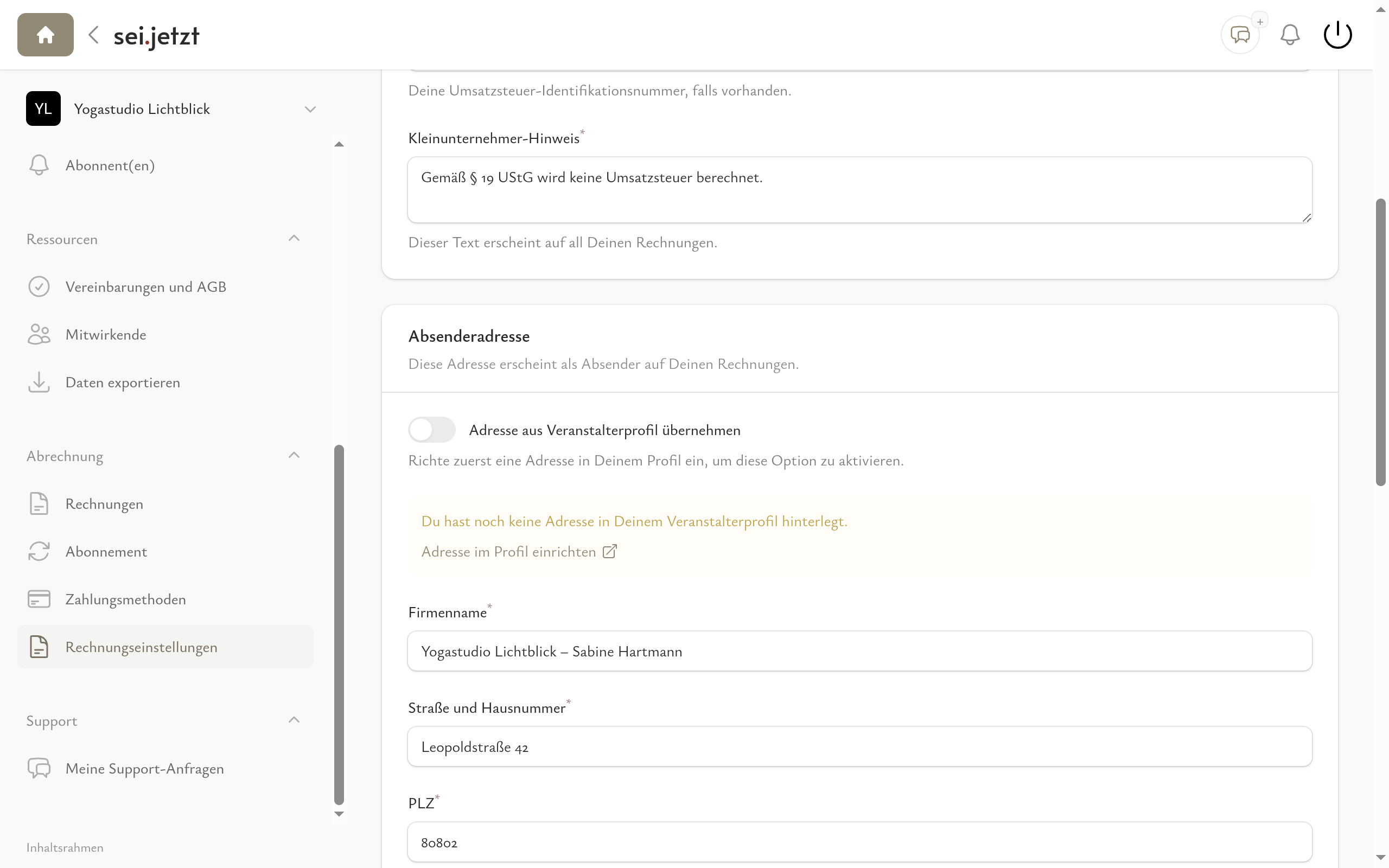Open Meine Support-Anfragen
The width and height of the screenshot is (1389, 868).
tap(144, 769)
